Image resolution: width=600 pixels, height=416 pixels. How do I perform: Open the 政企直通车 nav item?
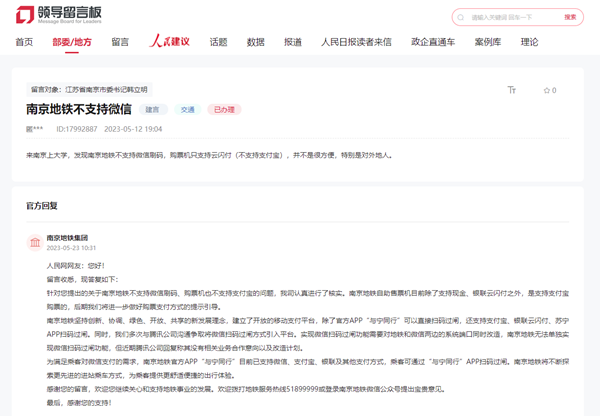pos(433,42)
